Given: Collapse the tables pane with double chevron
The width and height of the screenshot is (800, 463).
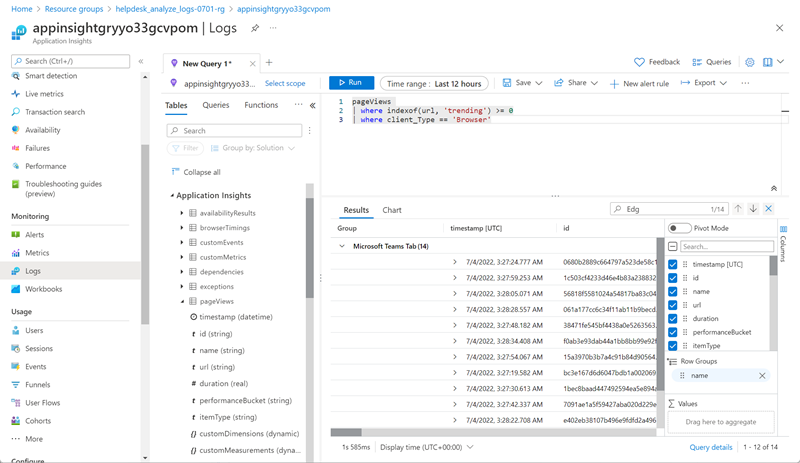Looking at the screenshot, I should [312, 106].
